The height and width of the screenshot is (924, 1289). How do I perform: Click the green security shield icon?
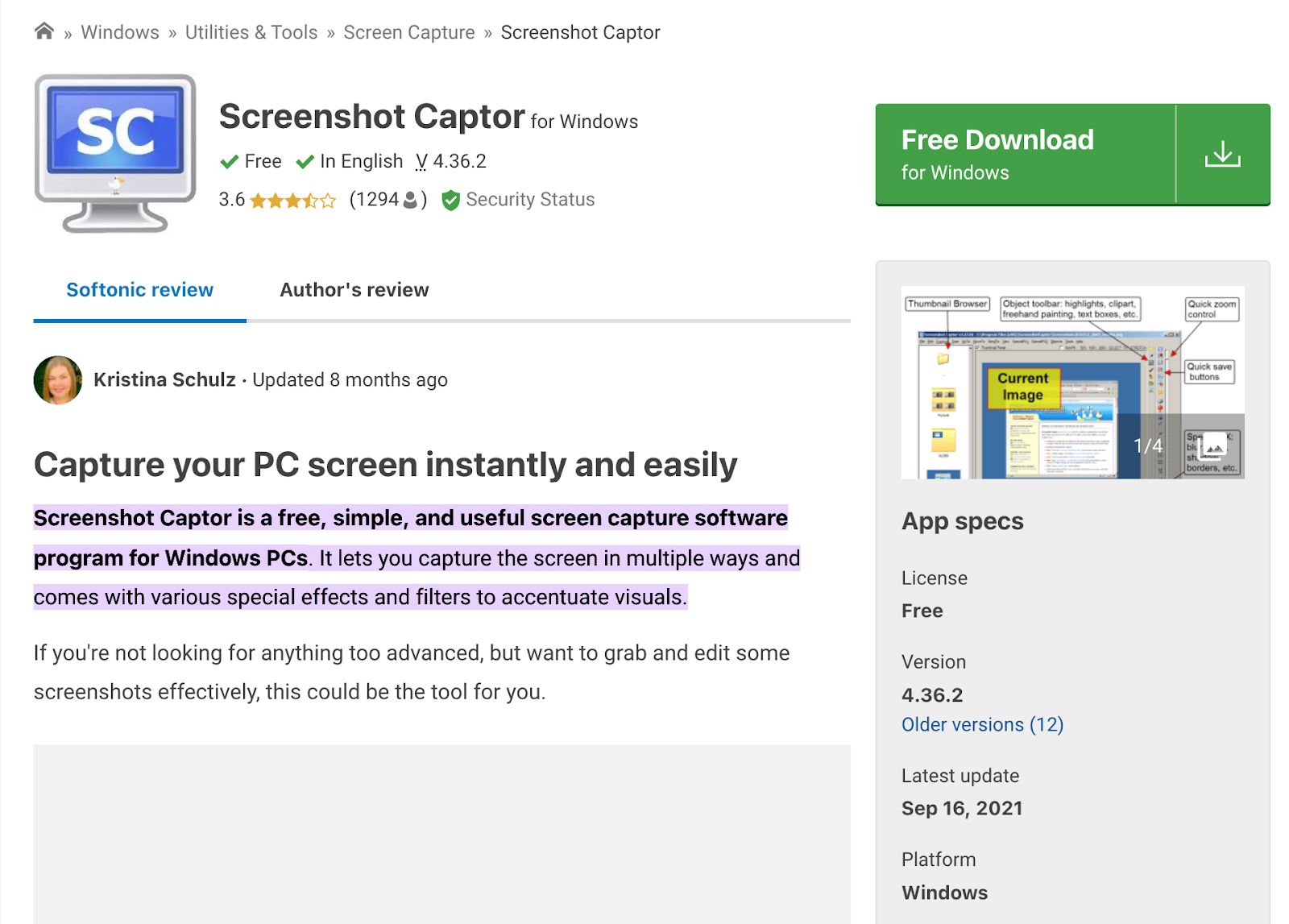(451, 200)
